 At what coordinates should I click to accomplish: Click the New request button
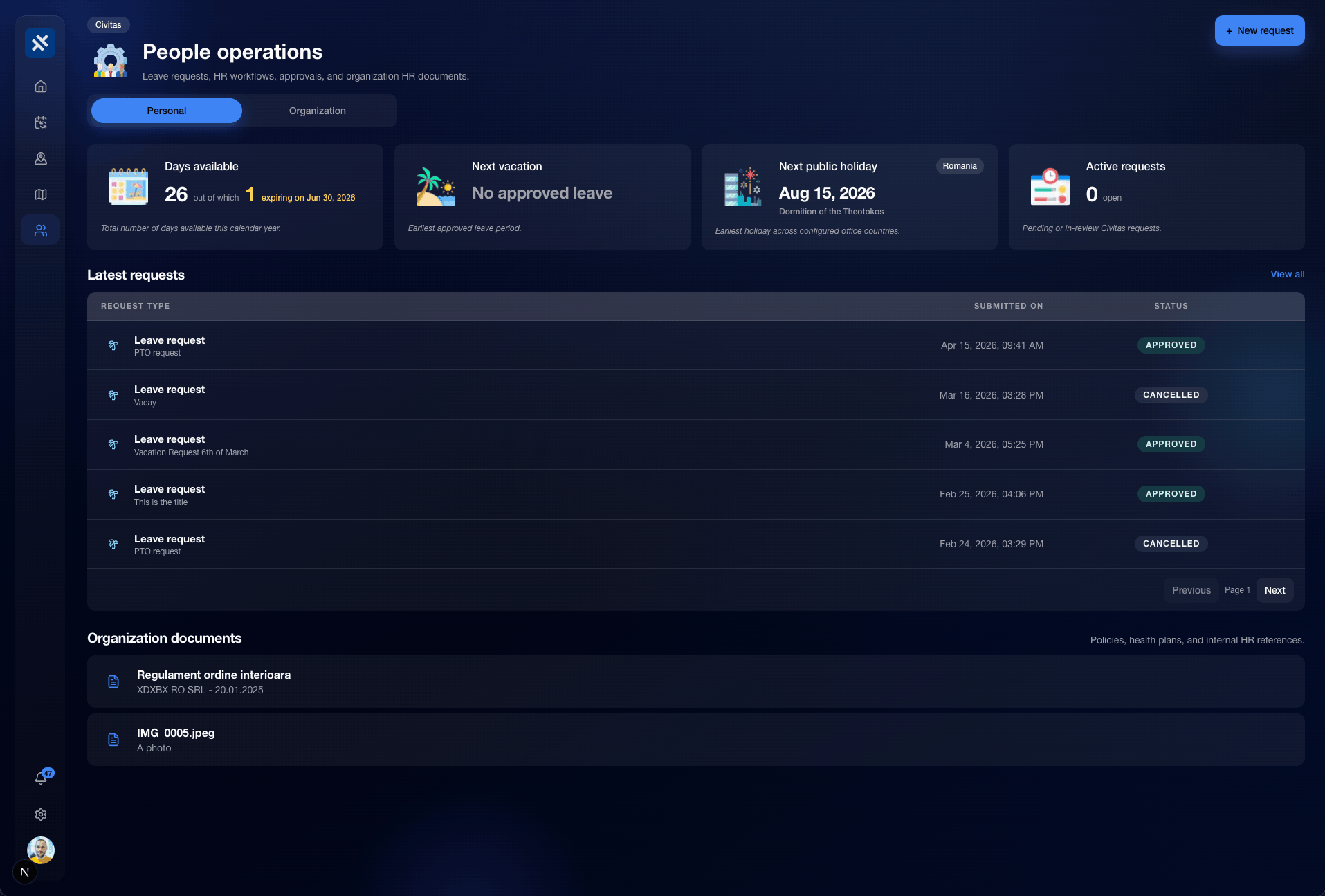(x=1259, y=30)
